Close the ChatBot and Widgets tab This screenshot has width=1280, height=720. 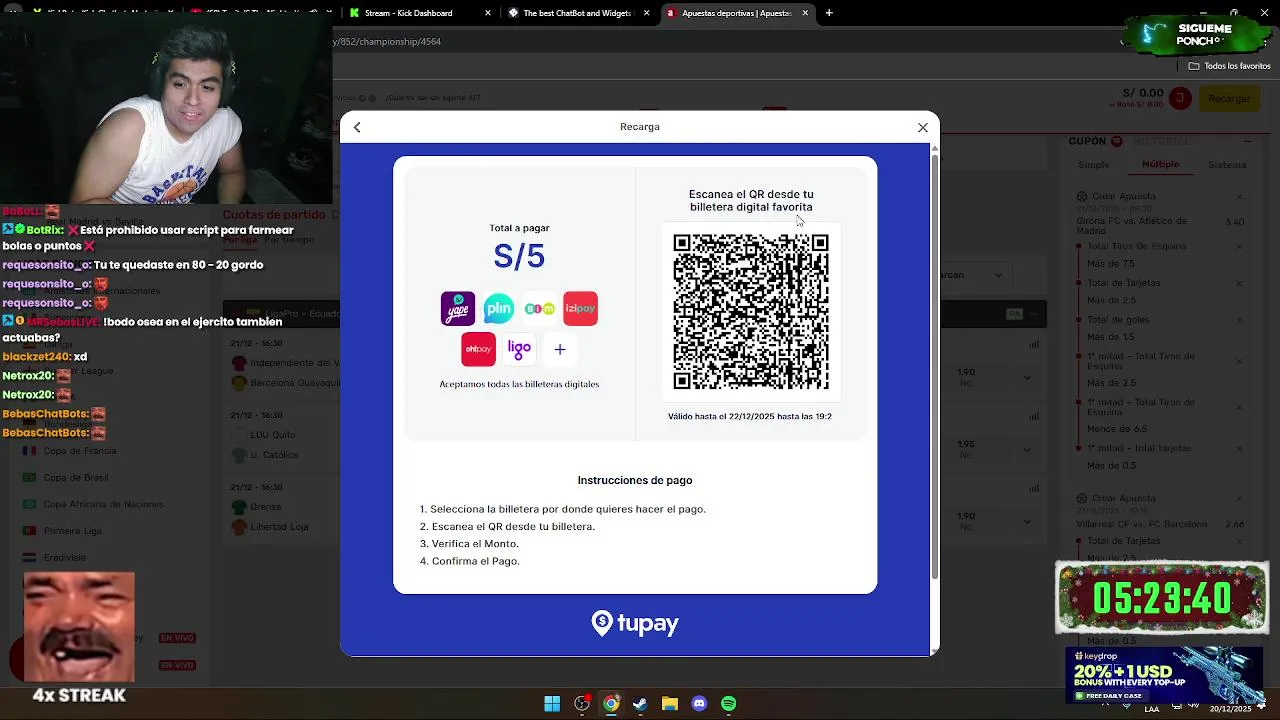(x=646, y=13)
